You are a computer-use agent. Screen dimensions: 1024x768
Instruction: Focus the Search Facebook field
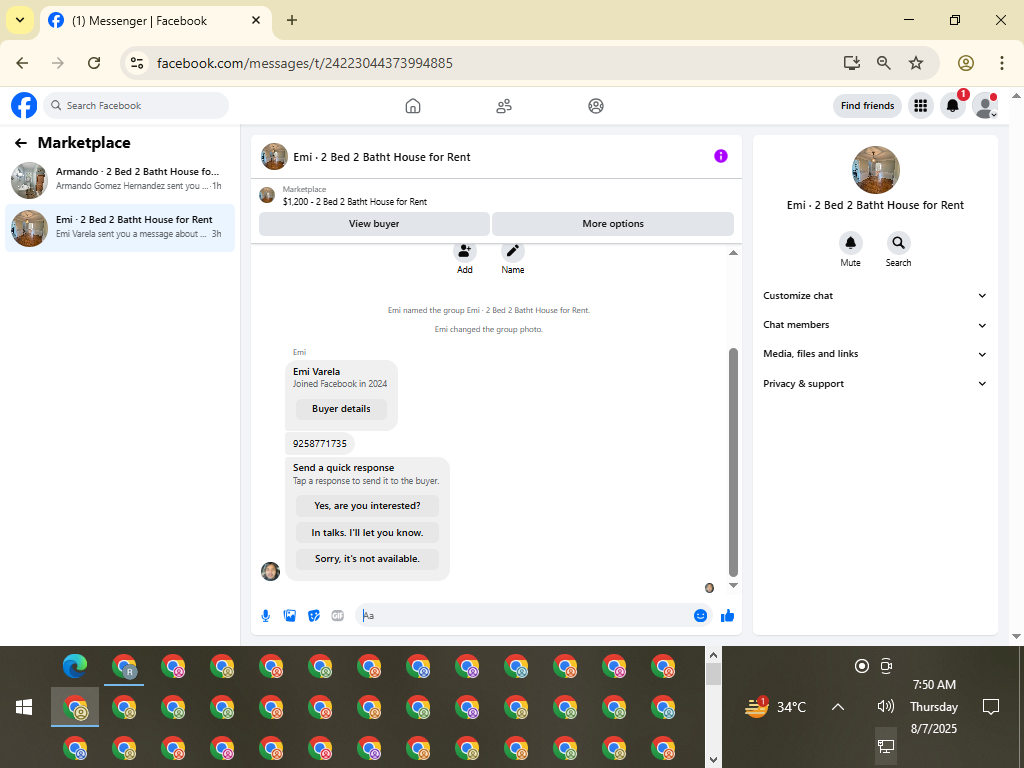pos(136,105)
